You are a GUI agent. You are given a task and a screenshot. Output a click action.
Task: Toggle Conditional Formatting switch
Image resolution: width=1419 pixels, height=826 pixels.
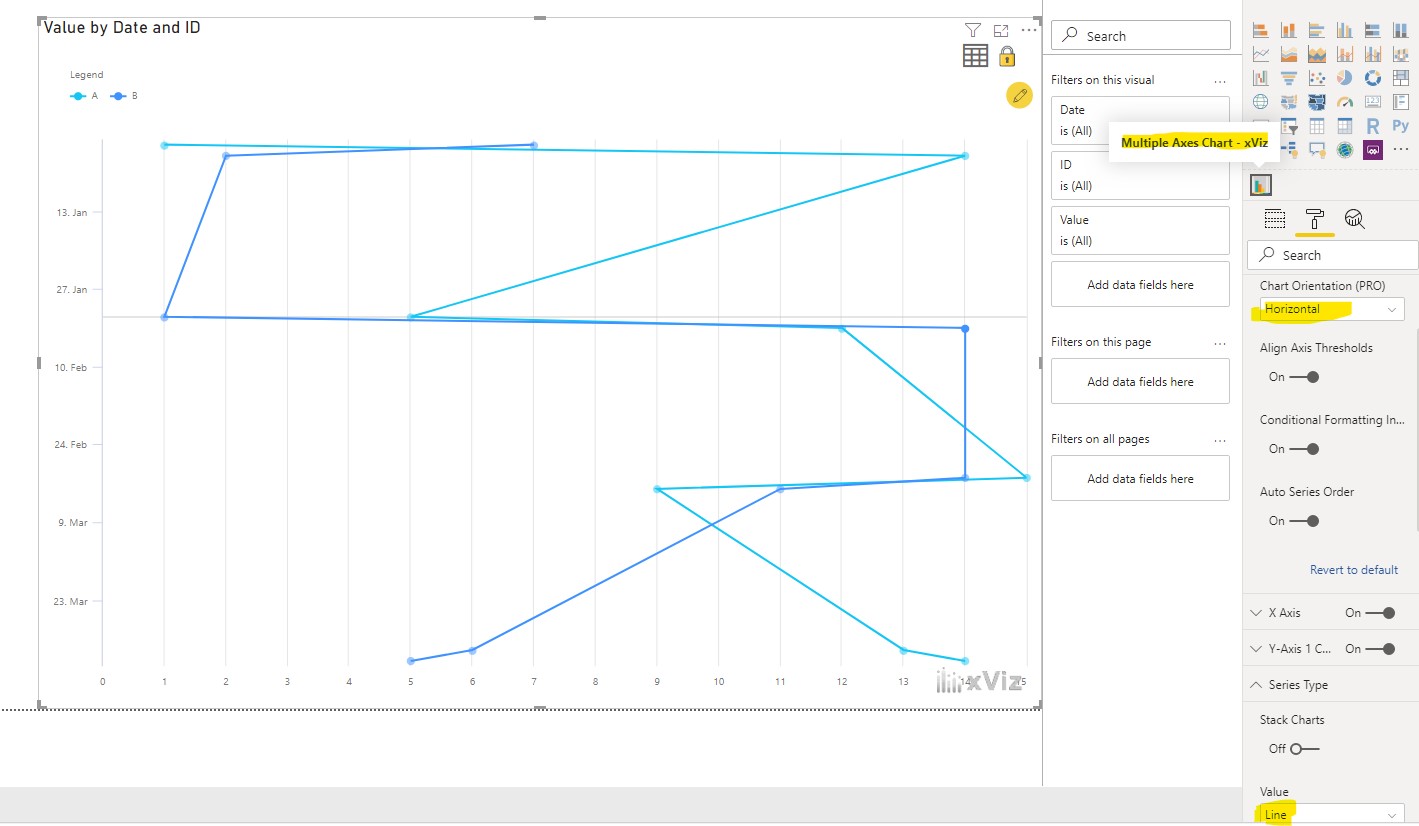pos(1304,449)
